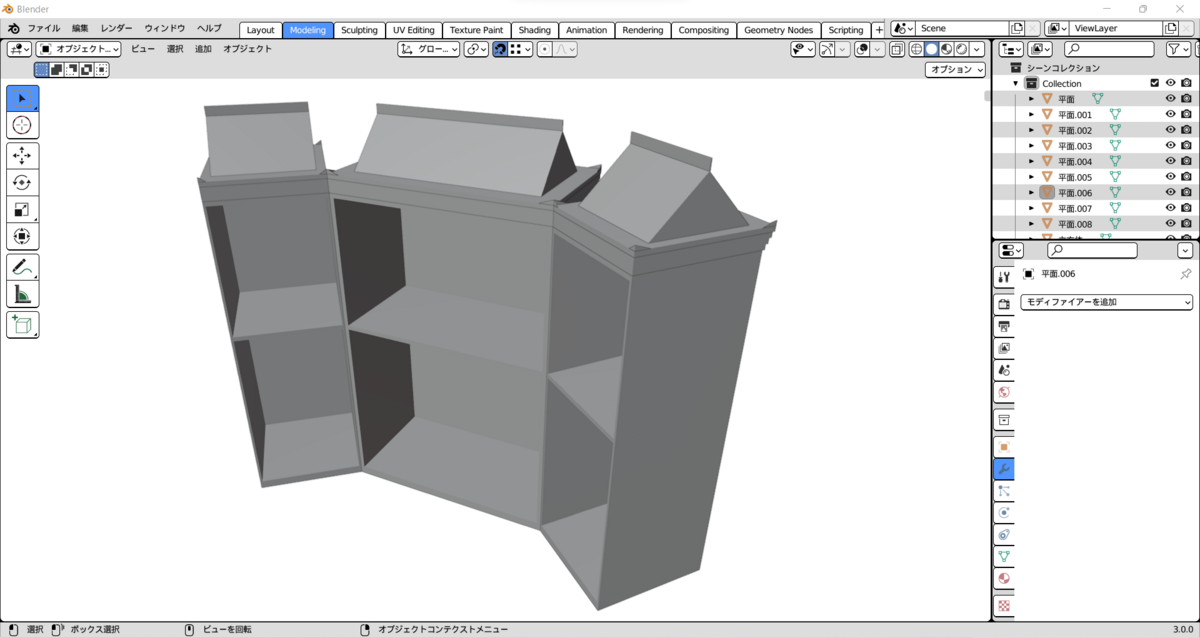
Task: Activate the 3D Cursor tool
Action: click(22, 125)
